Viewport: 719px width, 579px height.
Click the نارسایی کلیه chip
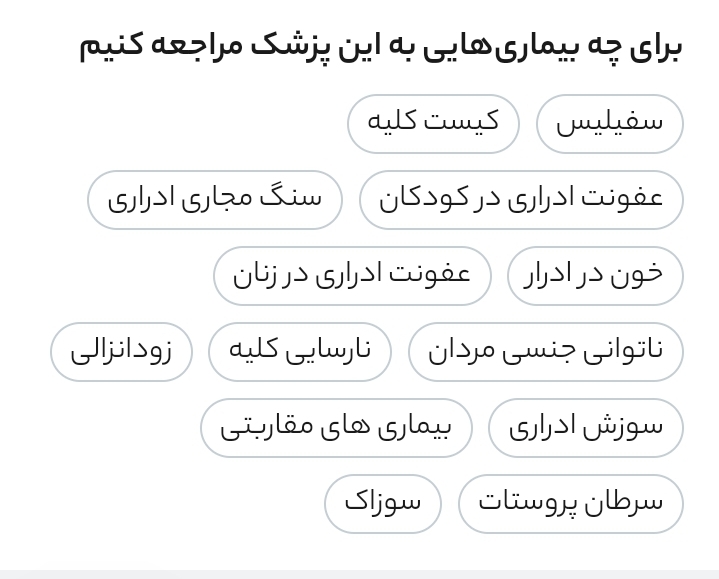coord(300,352)
